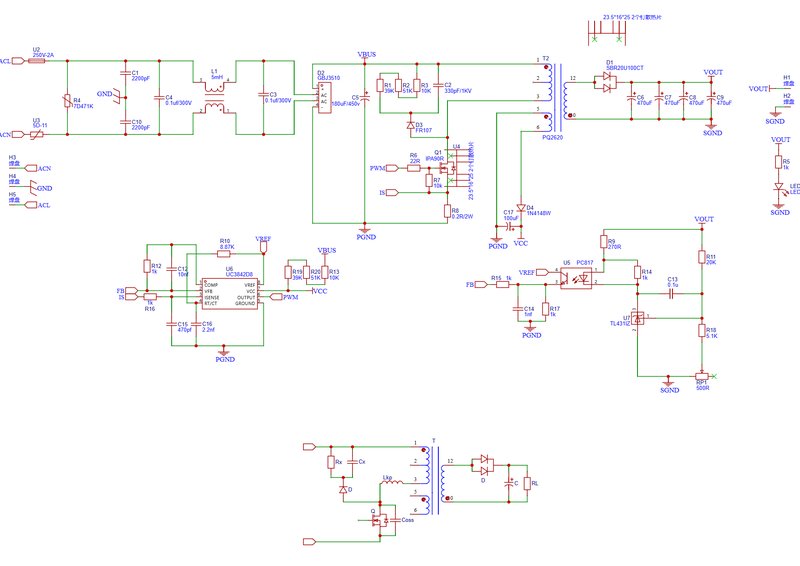Viewport: 800px width, 566px height.
Task: Select sense resistor R8 0.2R/2W
Action: coord(447,211)
